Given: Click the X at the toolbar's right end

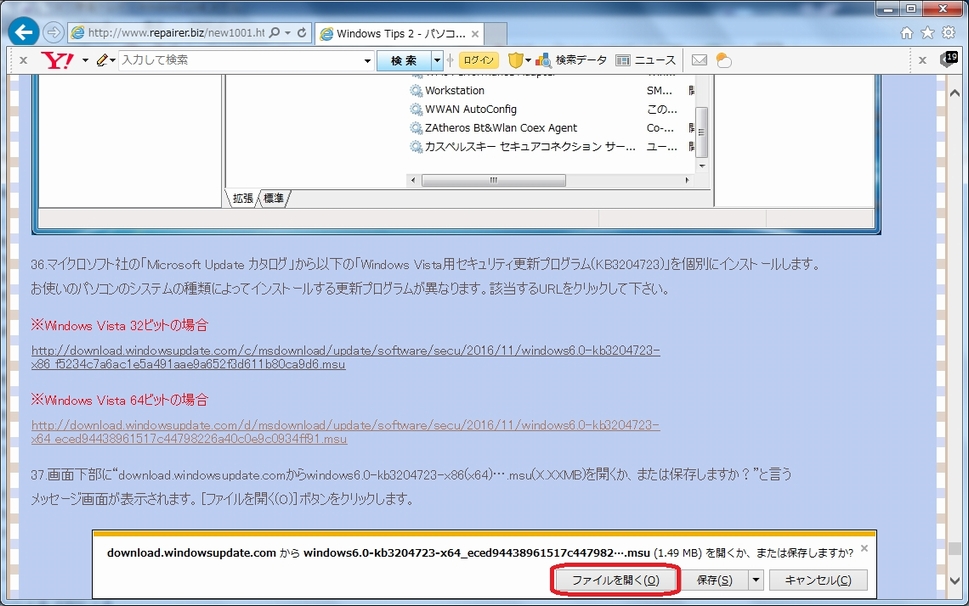Looking at the screenshot, I should tap(923, 60).
